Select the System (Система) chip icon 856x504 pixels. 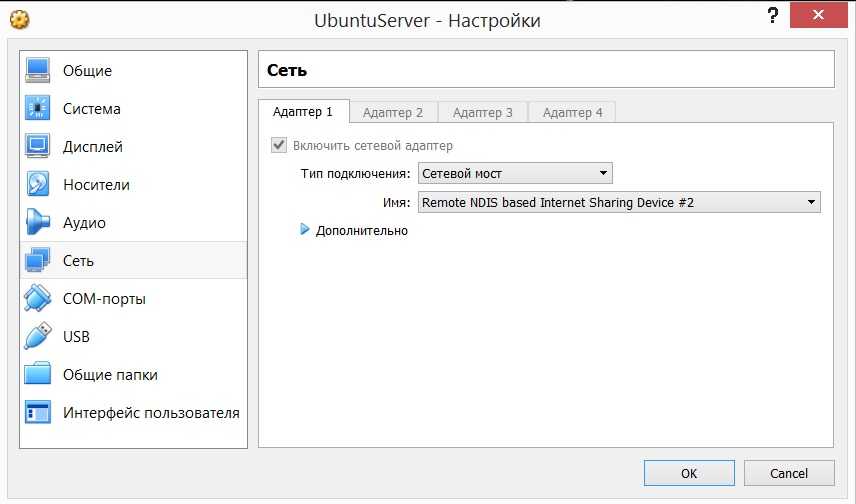coord(37,109)
